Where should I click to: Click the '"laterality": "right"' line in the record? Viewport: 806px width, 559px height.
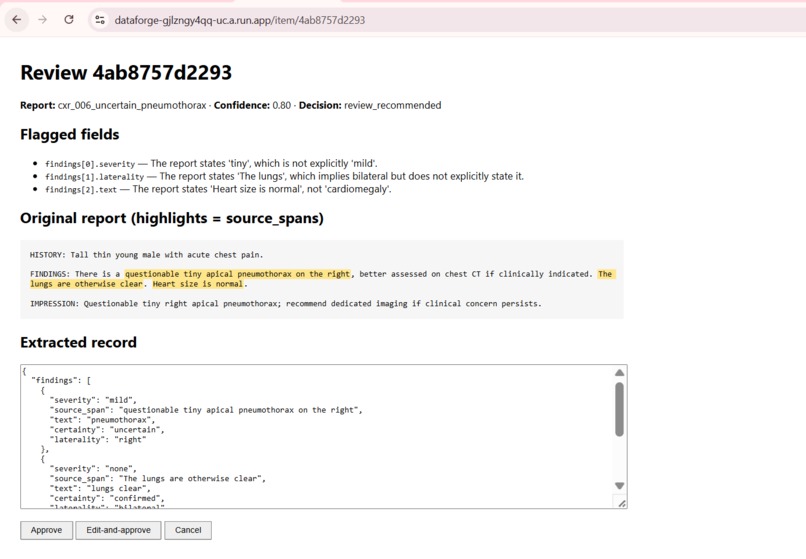point(98,440)
